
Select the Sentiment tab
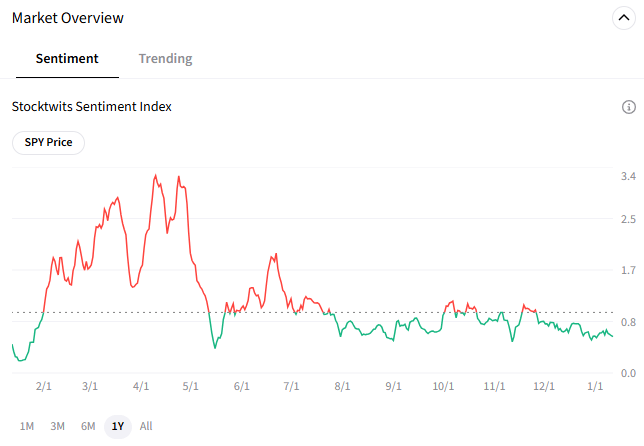67,58
